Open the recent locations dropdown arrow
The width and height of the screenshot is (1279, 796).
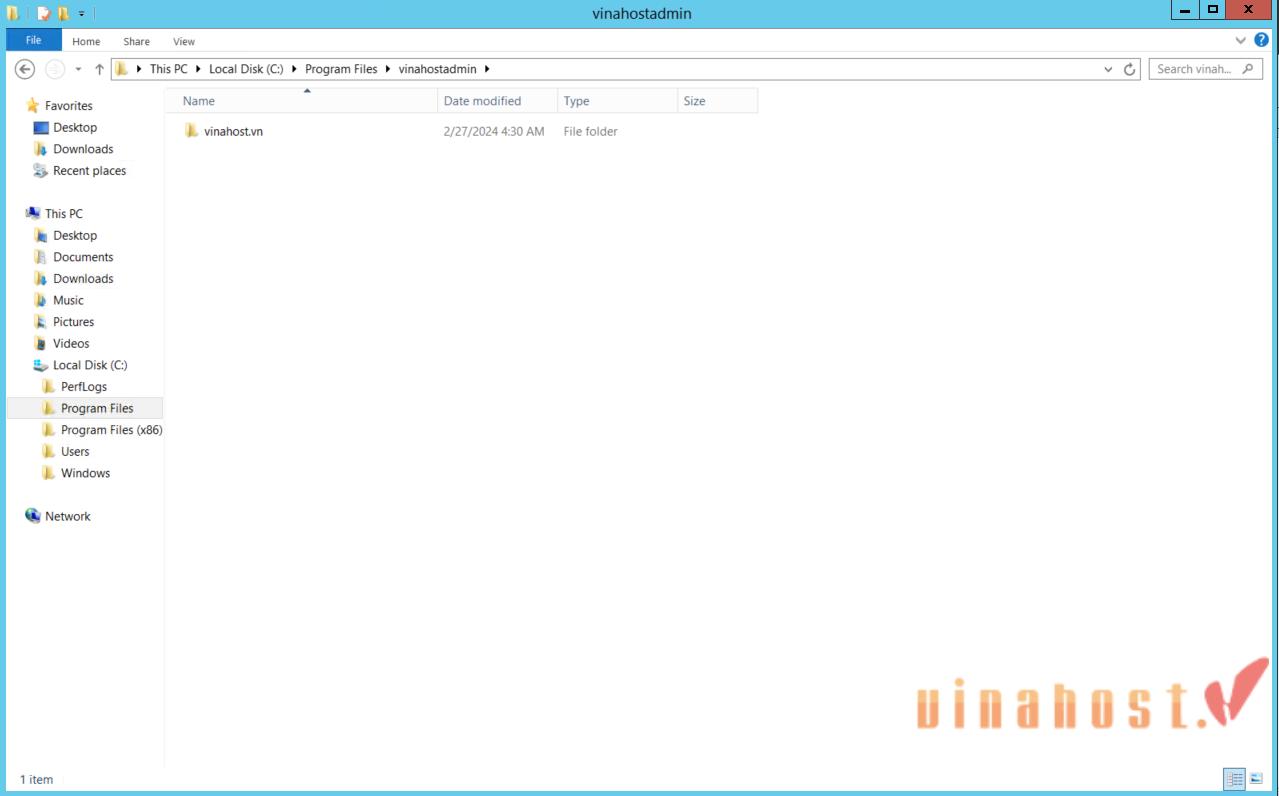tap(78, 70)
